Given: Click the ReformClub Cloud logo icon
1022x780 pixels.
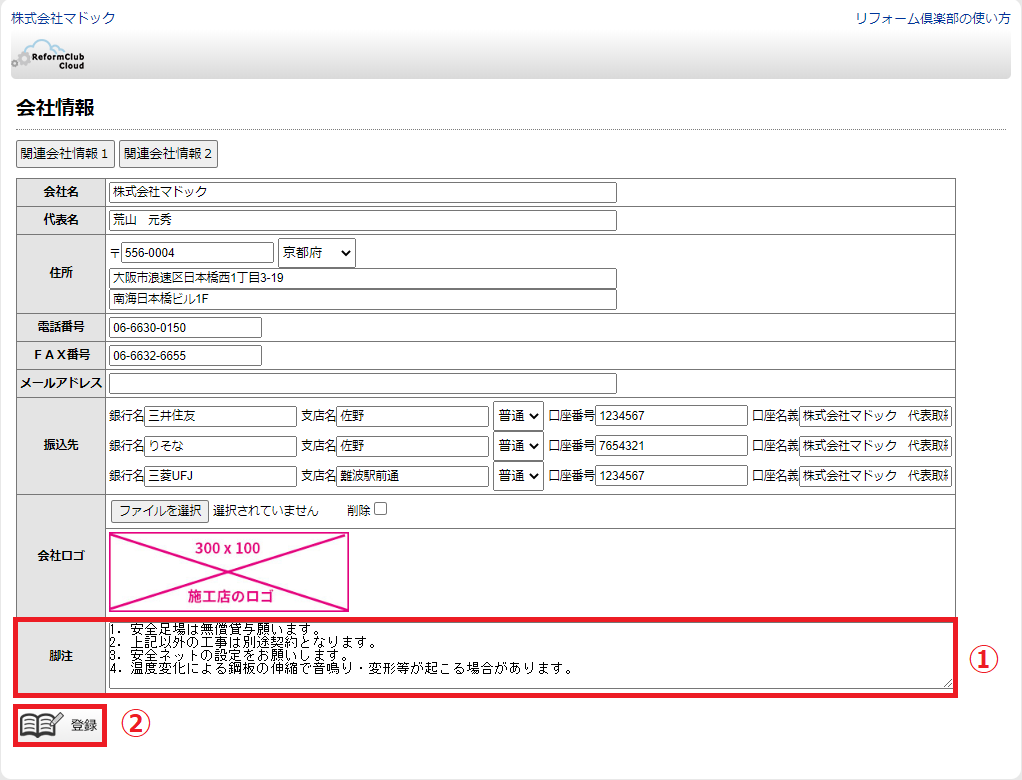Looking at the screenshot, I should (x=48, y=55).
